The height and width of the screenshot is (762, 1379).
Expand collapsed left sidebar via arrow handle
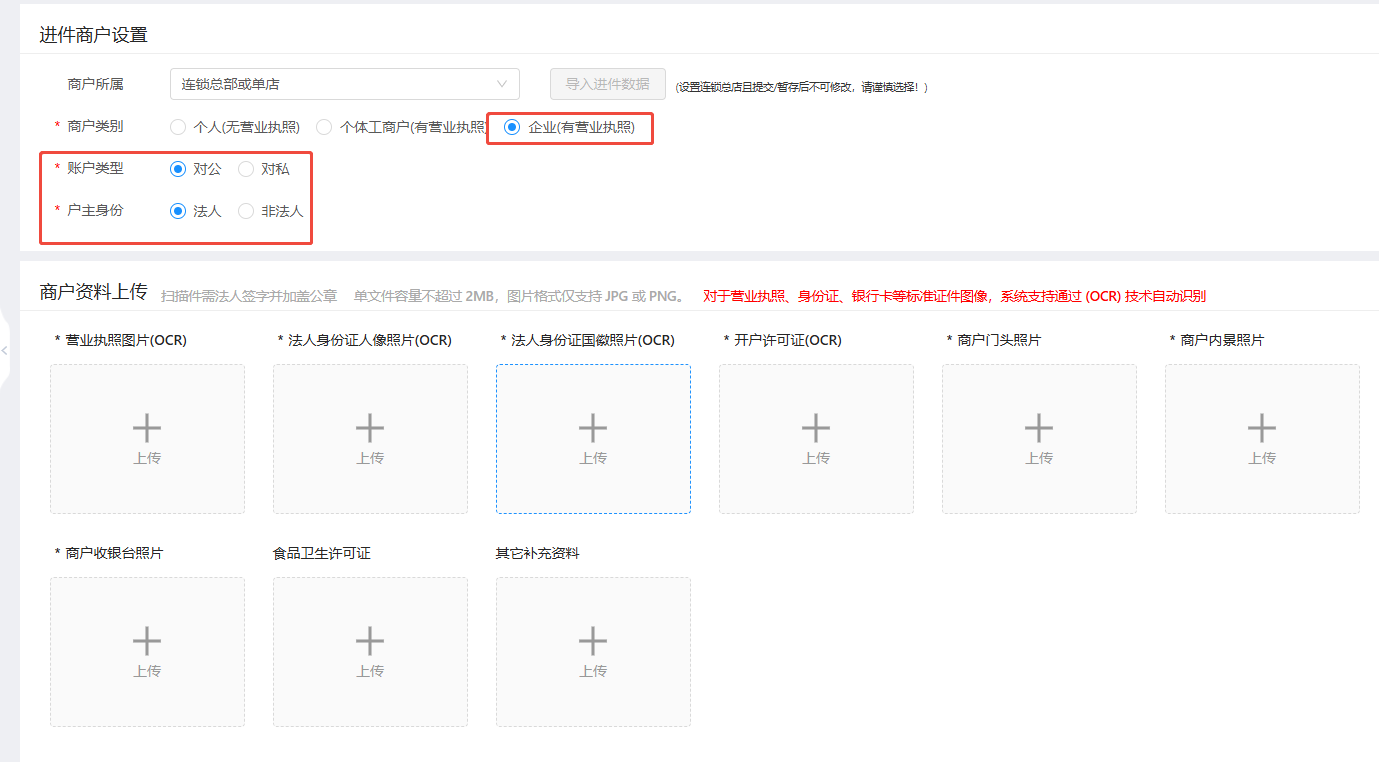pos(5,351)
